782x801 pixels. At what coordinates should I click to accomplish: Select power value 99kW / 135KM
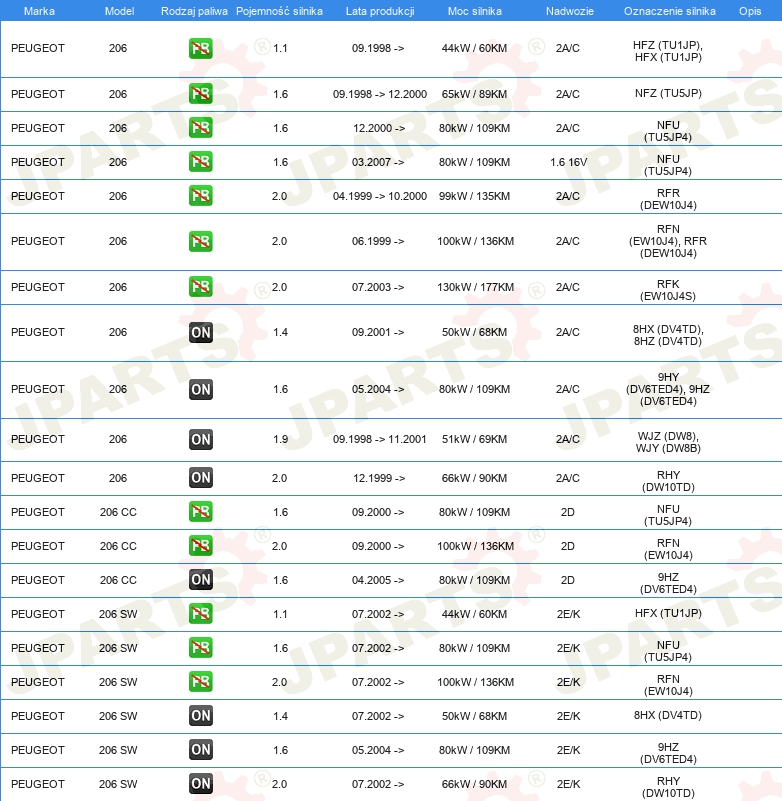[x=475, y=196]
